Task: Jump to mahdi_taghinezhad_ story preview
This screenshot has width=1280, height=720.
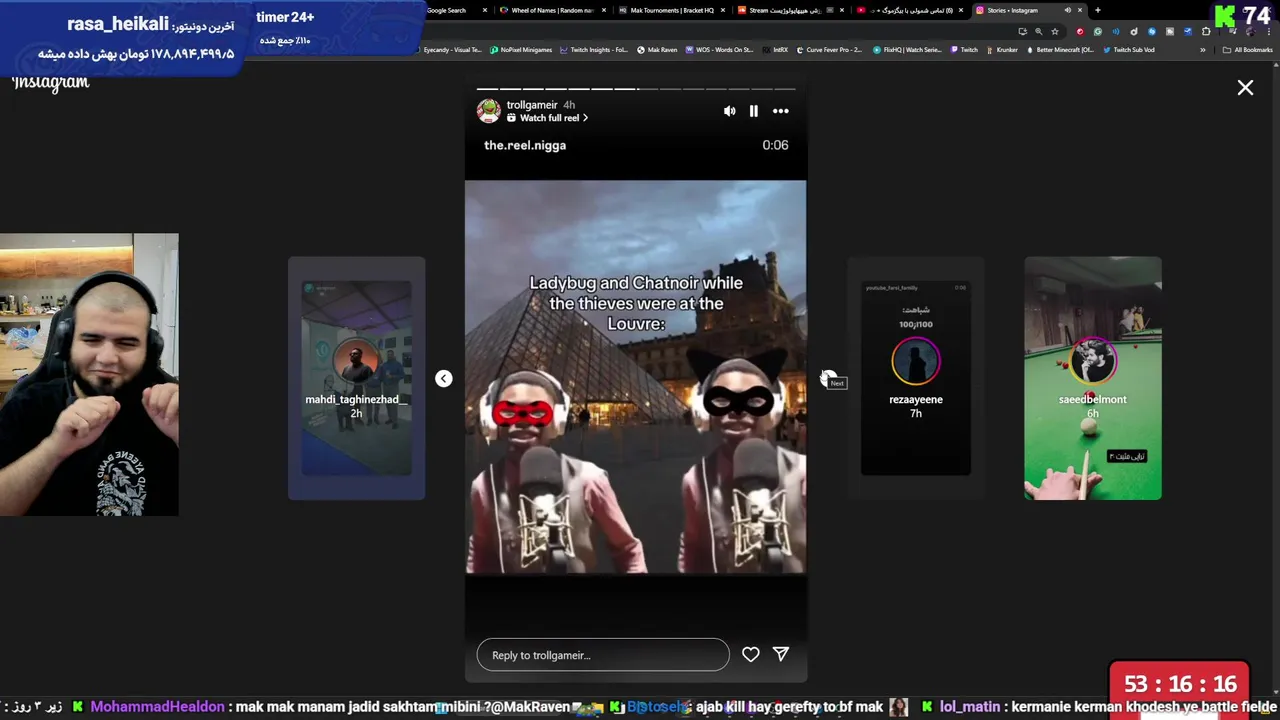Action: (357, 378)
